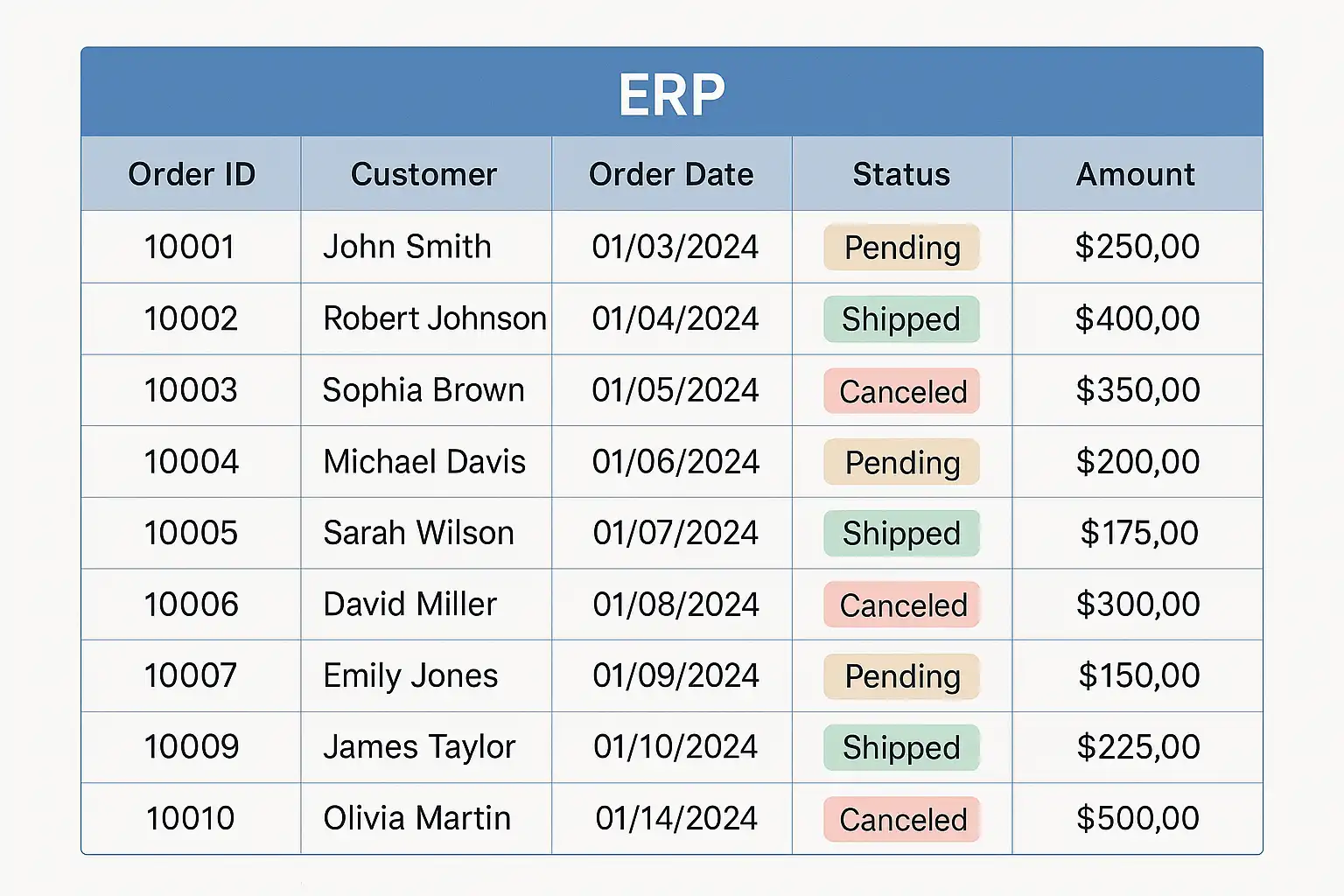Open order 10010
The height and width of the screenshot is (896, 1344).
point(190,818)
